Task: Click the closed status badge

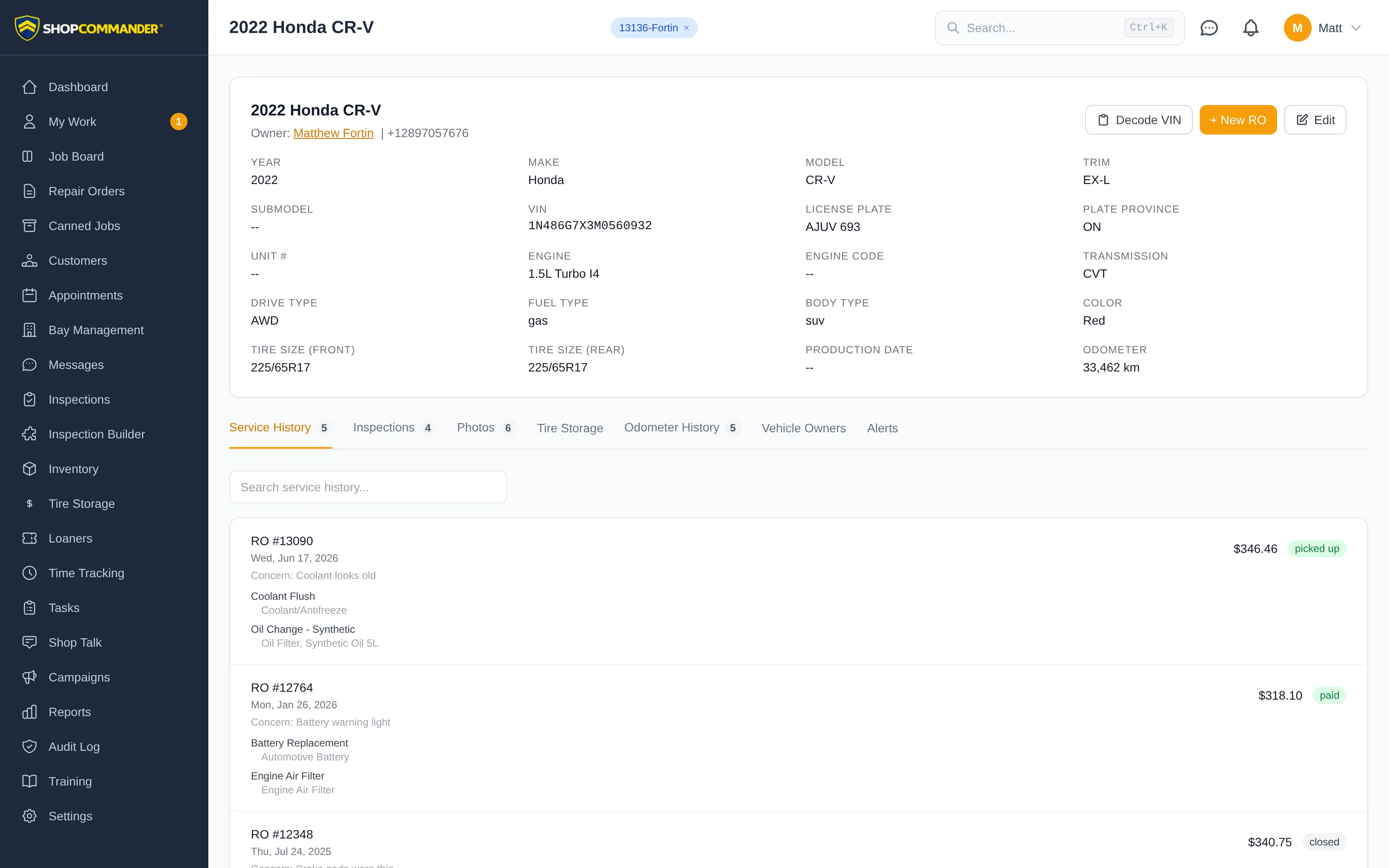Action: [1323, 842]
